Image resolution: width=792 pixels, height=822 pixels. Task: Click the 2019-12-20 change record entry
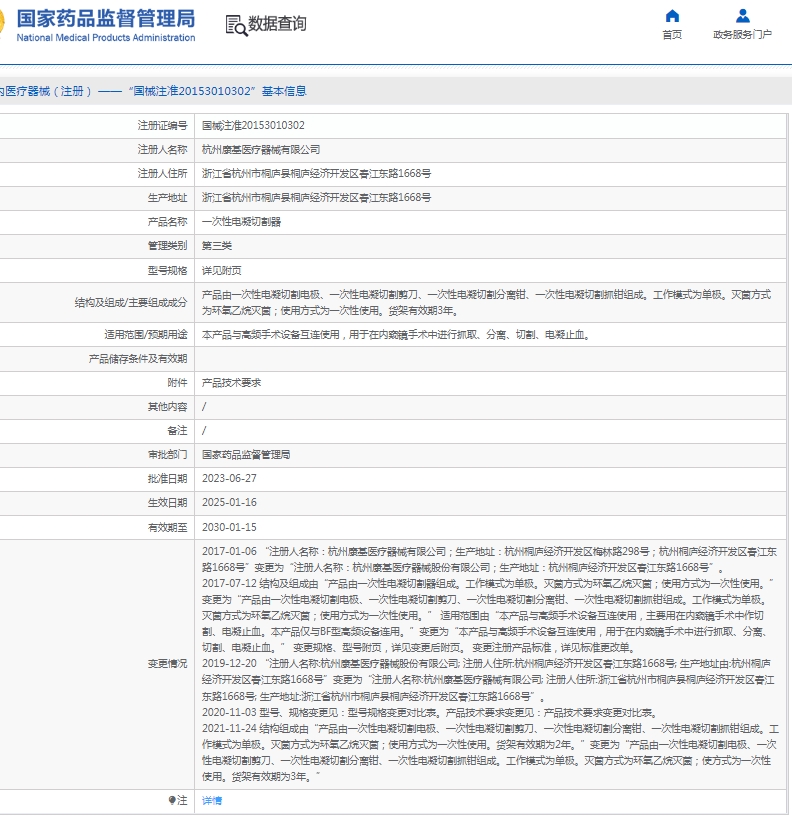(x=490, y=679)
